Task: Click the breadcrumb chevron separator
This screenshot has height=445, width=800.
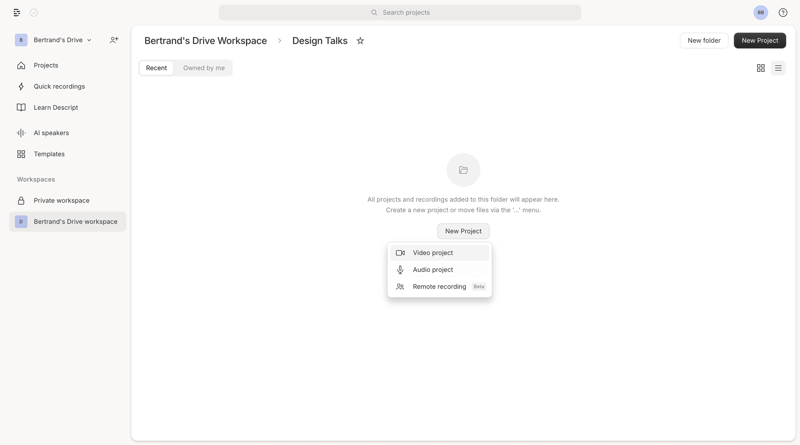Action: point(280,41)
